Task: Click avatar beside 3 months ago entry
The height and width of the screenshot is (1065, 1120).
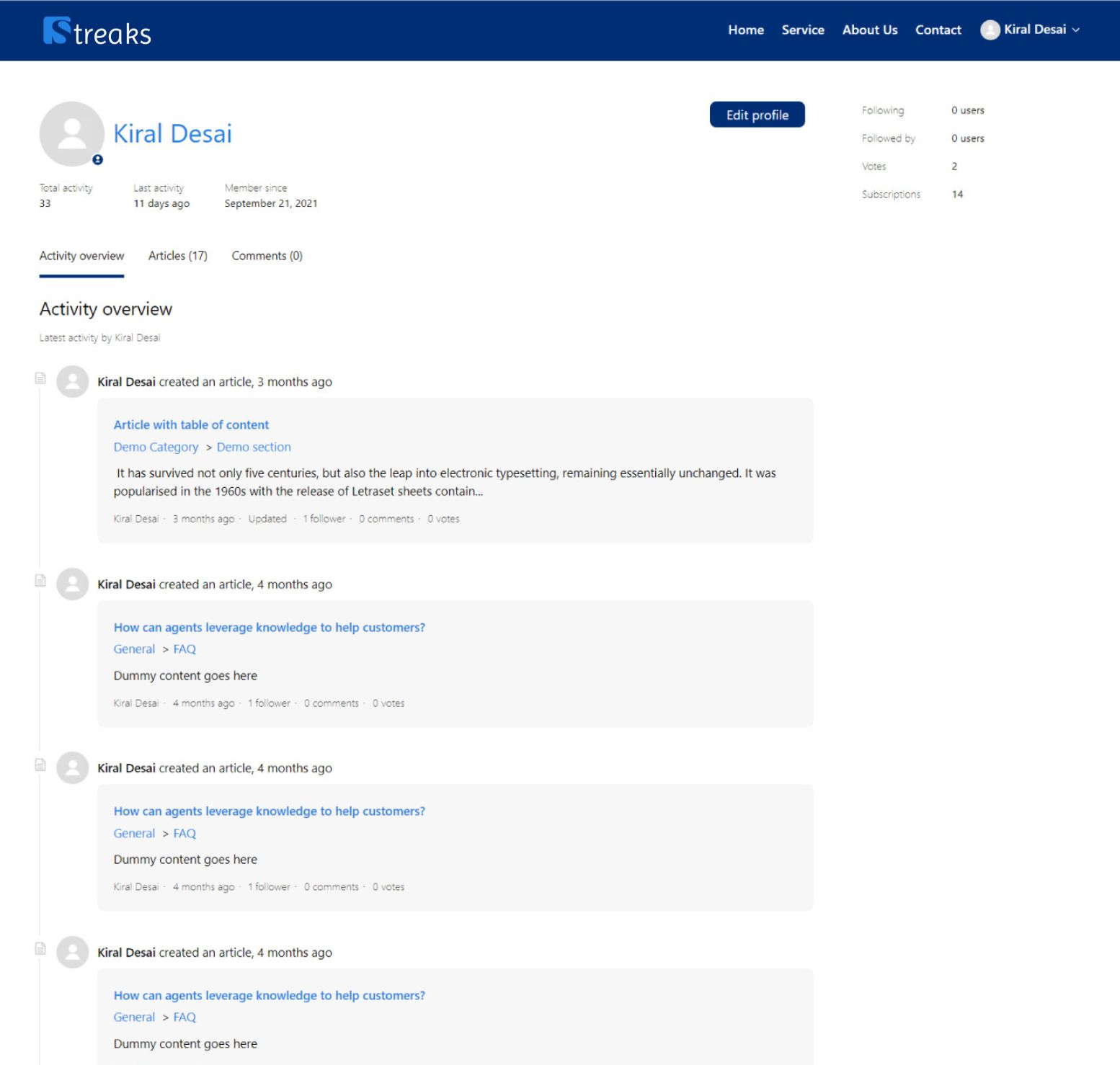Action: tap(73, 382)
